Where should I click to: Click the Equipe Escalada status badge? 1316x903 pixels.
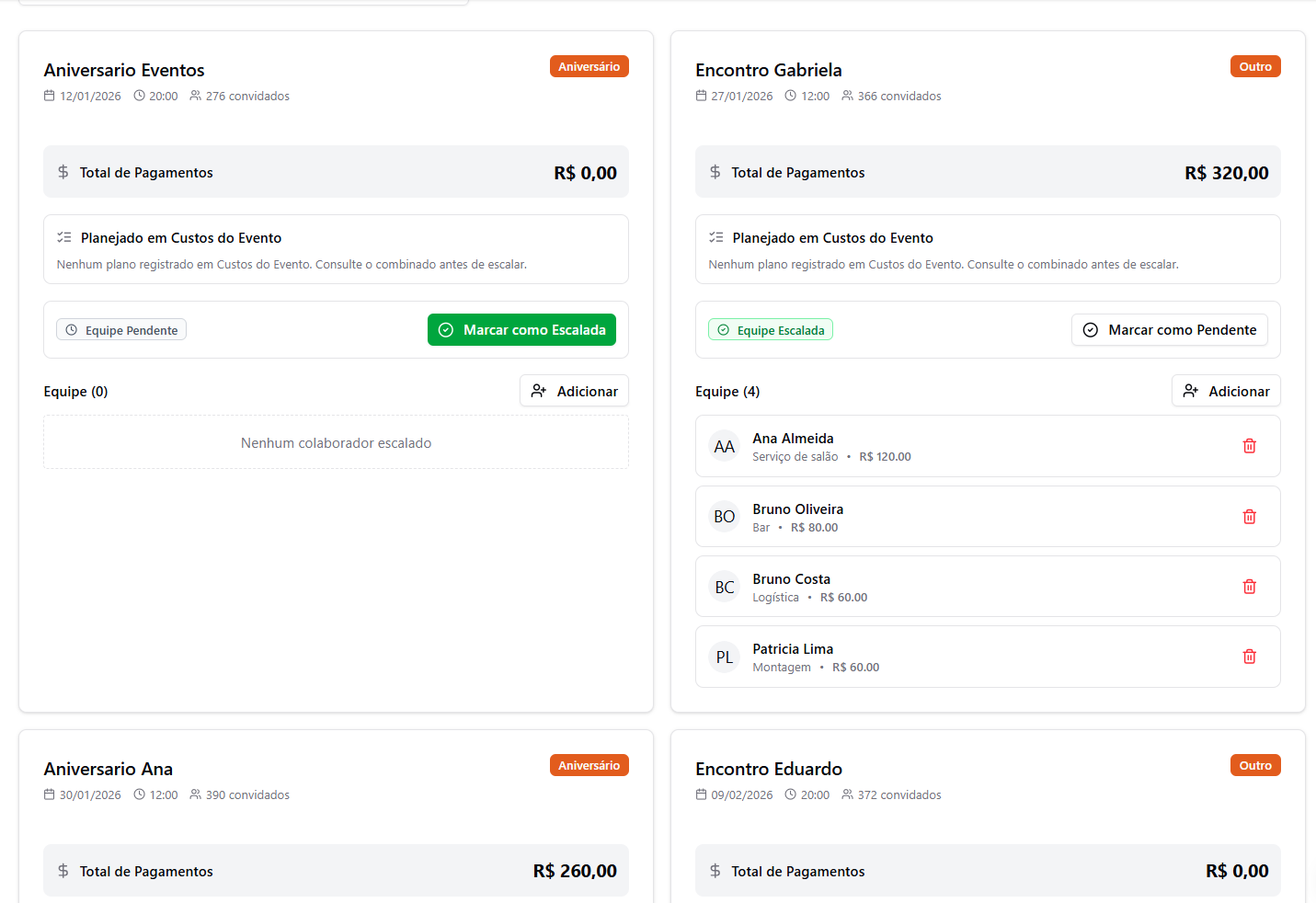771,330
